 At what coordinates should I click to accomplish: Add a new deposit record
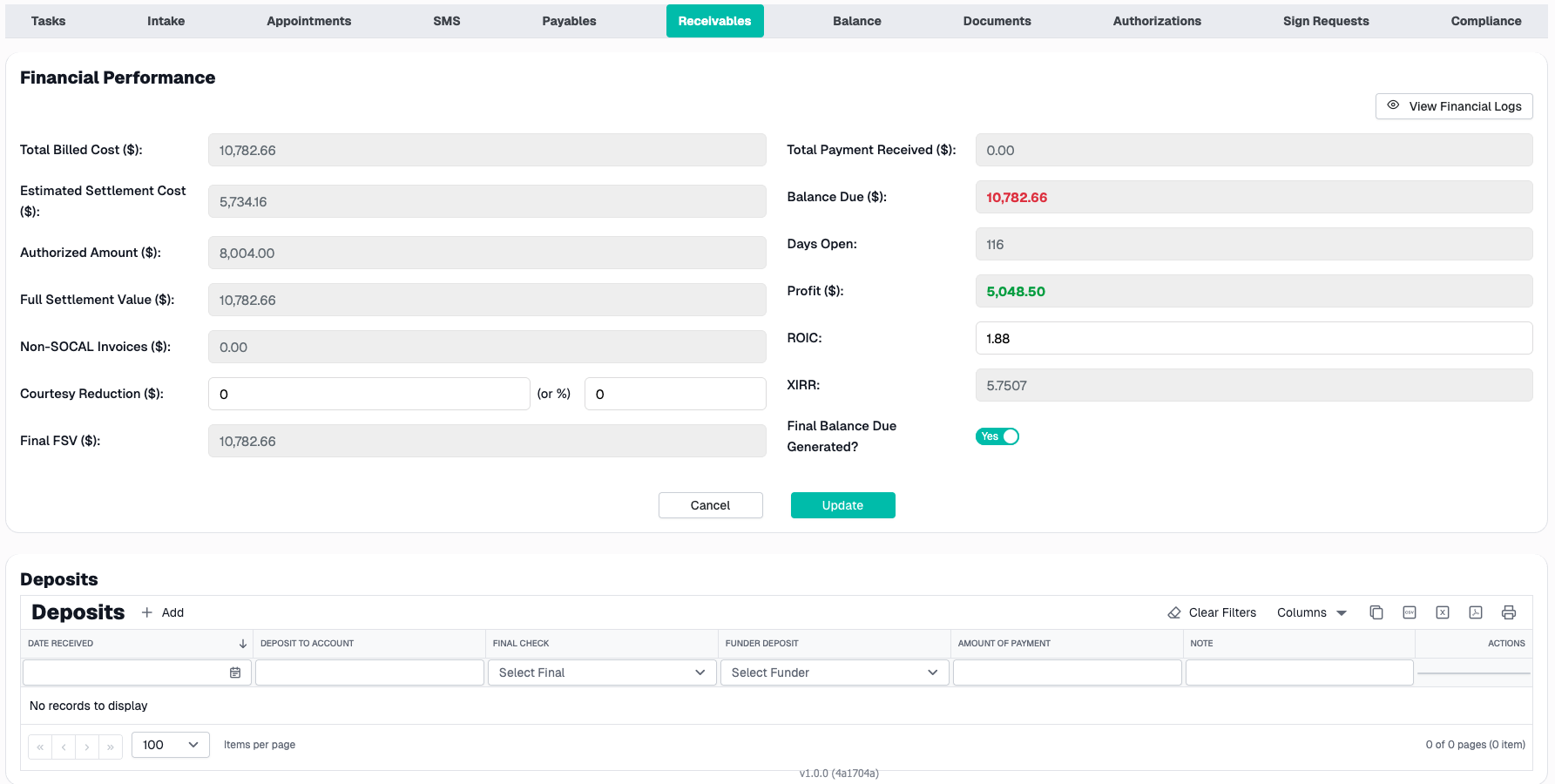tap(162, 612)
